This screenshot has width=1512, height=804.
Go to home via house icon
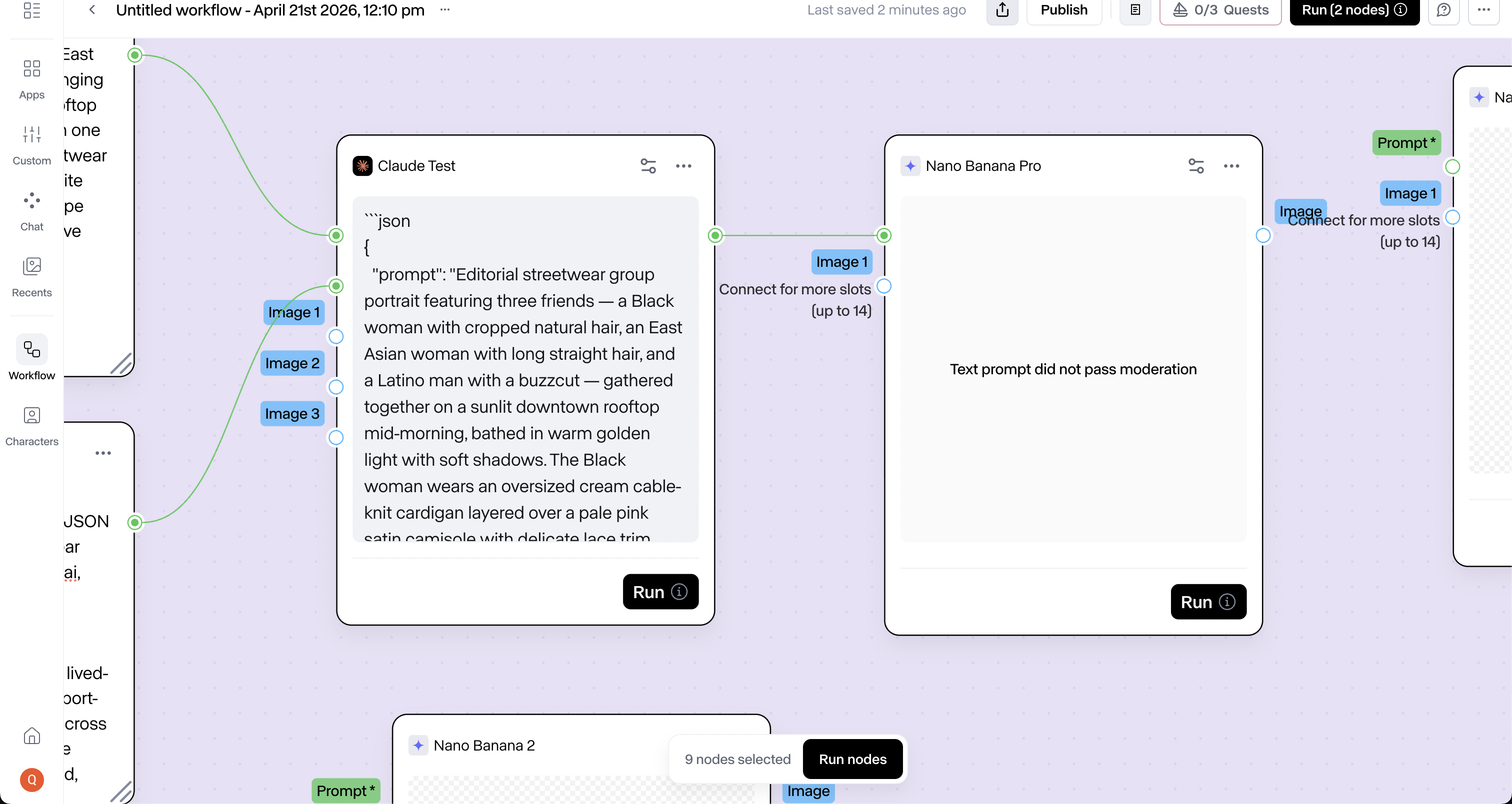[x=31, y=736]
